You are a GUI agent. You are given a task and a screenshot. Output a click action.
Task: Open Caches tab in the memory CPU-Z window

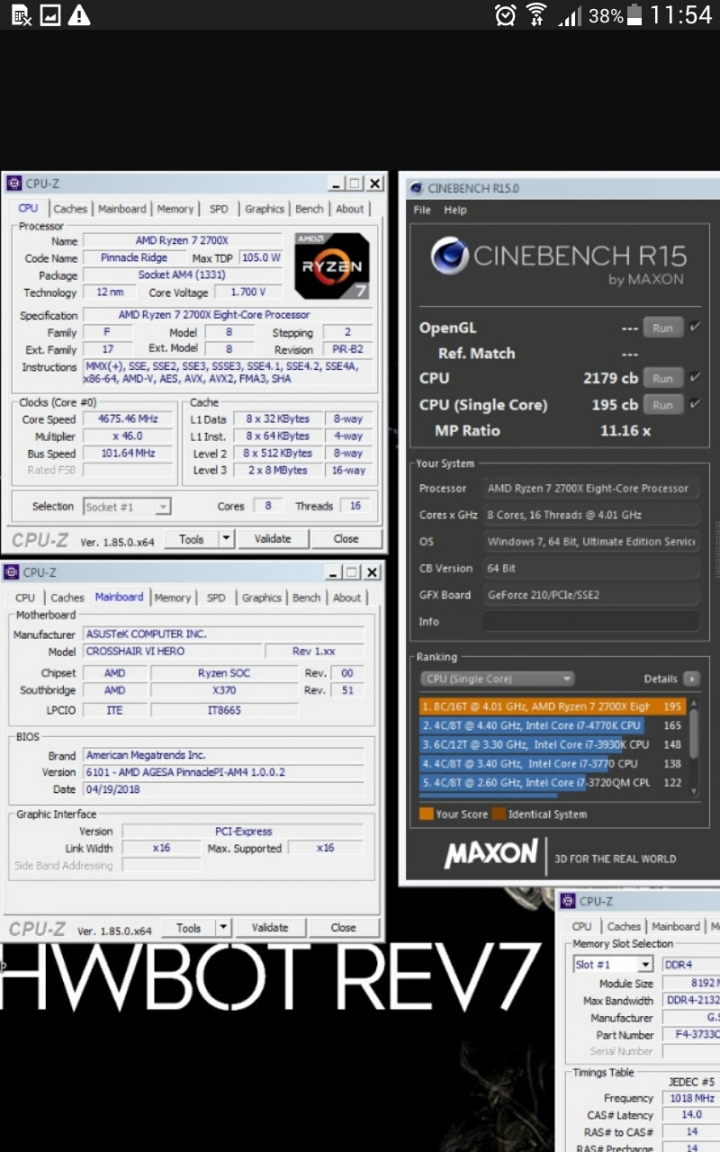(624, 926)
